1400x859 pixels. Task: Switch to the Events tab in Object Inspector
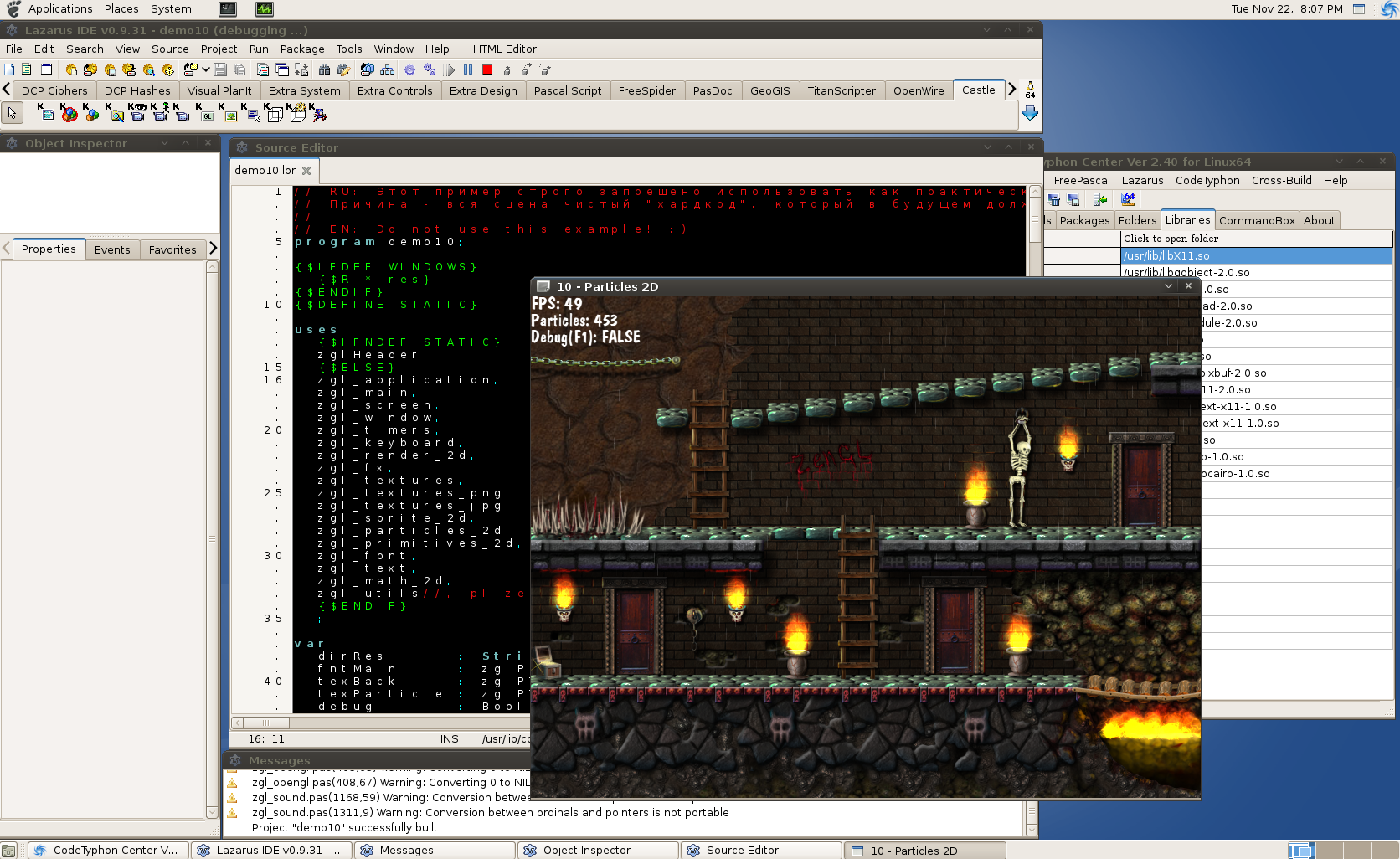pos(112,249)
